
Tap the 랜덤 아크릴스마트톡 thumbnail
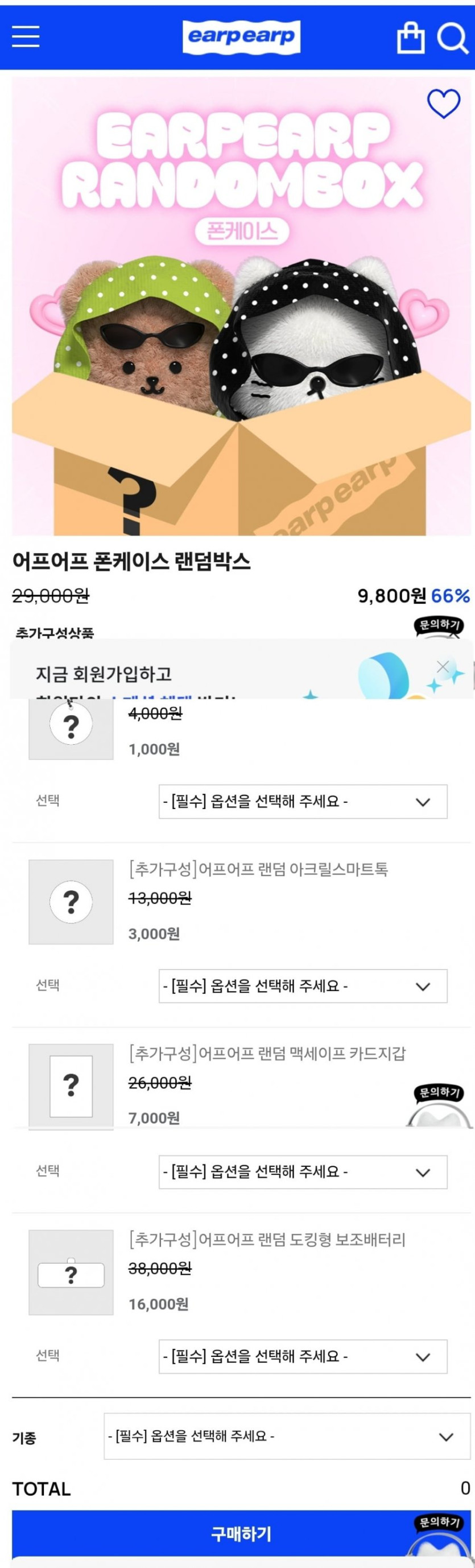coord(71,901)
